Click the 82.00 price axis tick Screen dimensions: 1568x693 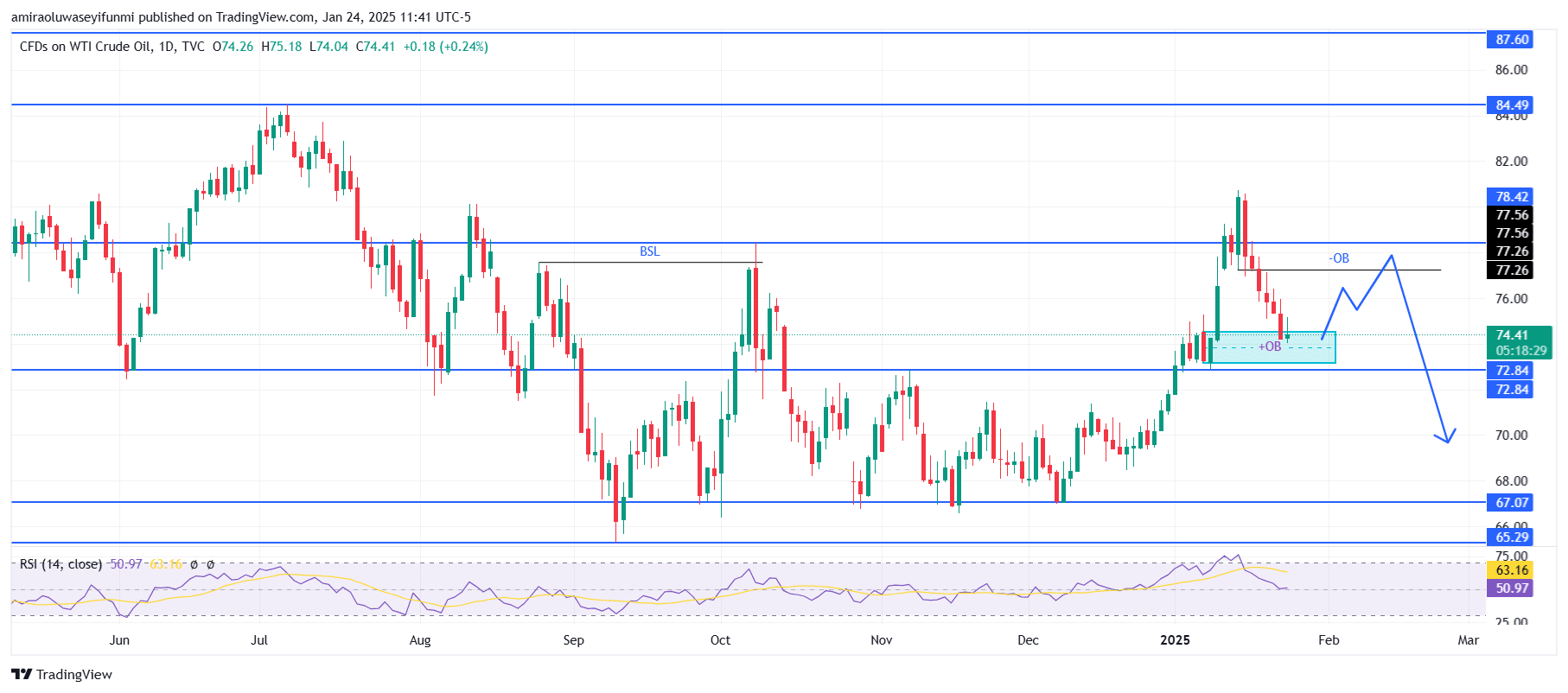pos(1512,162)
